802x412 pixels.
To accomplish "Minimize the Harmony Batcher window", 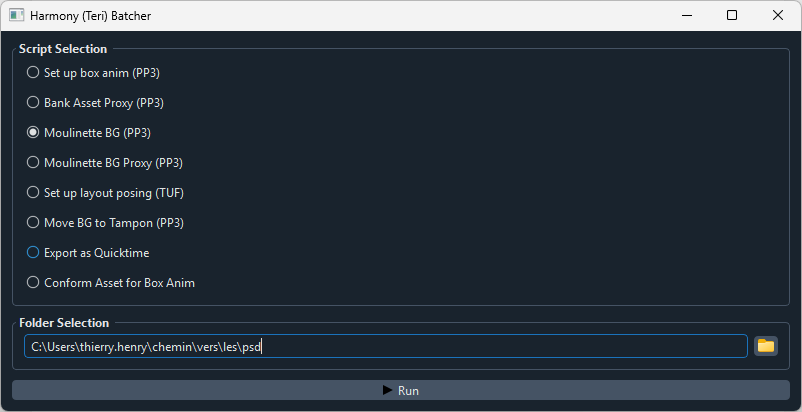I will click(x=686, y=16).
